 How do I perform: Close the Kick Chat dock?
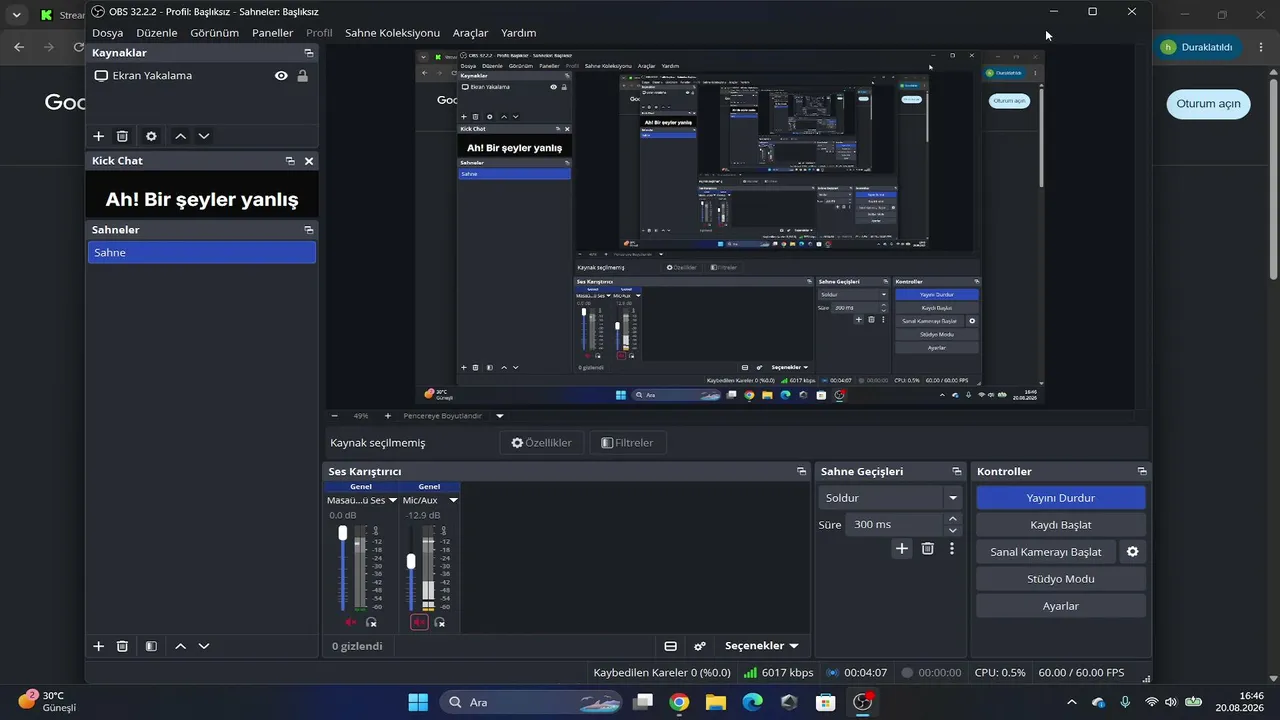pos(309,161)
